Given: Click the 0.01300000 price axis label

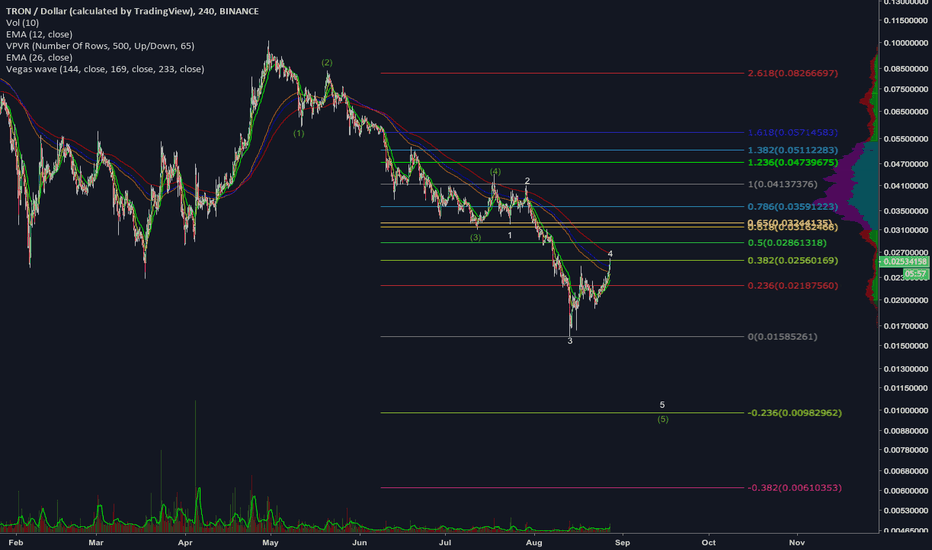Looking at the screenshot, I should (x=906, y=369).
